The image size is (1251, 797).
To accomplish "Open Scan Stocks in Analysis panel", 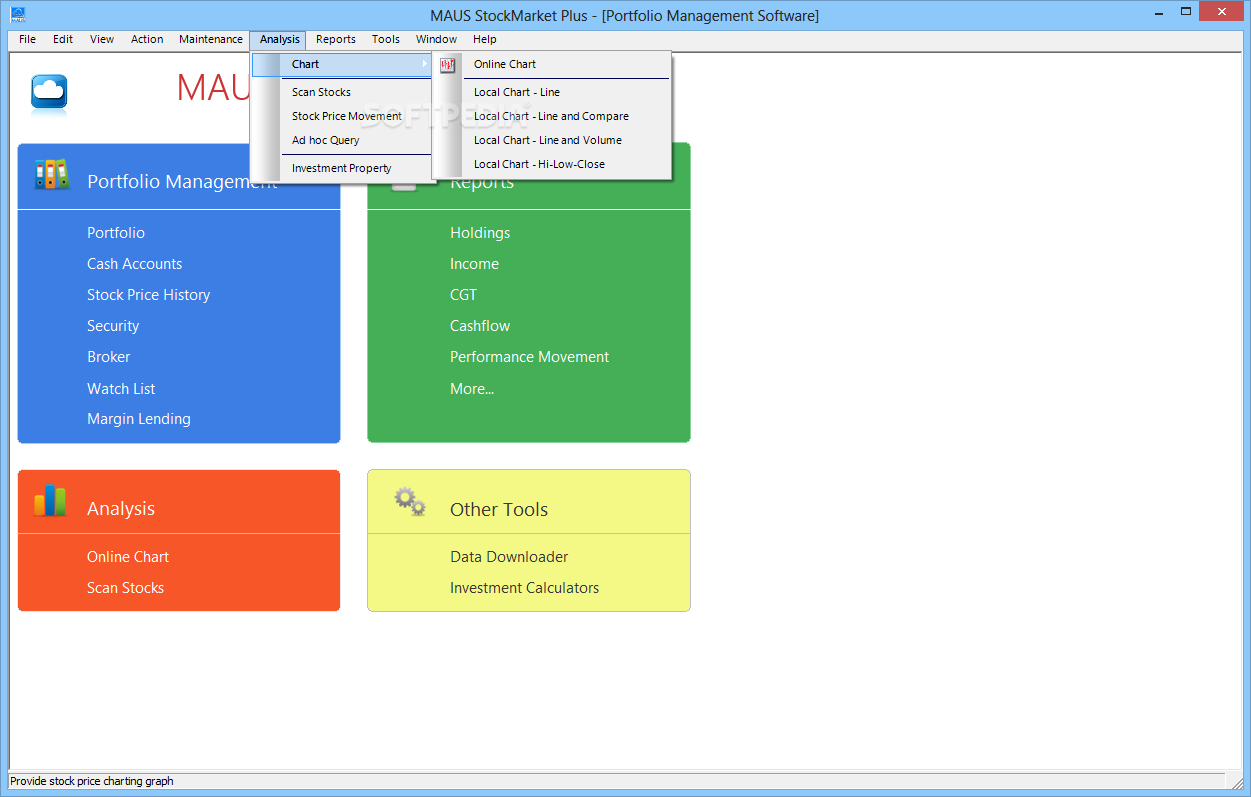I will click(125, 588).
